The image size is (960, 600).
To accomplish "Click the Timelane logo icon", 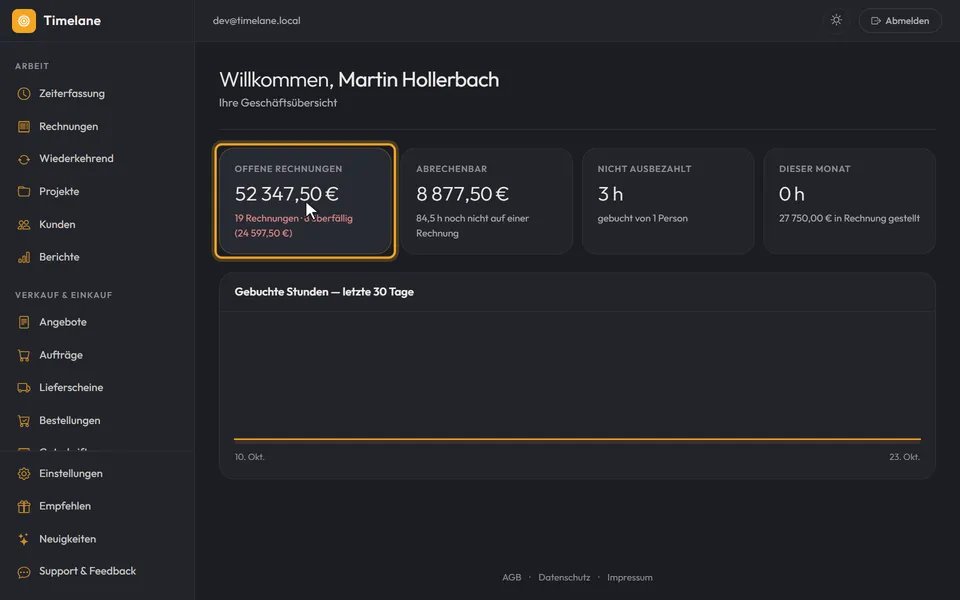I will pos(24,21).
